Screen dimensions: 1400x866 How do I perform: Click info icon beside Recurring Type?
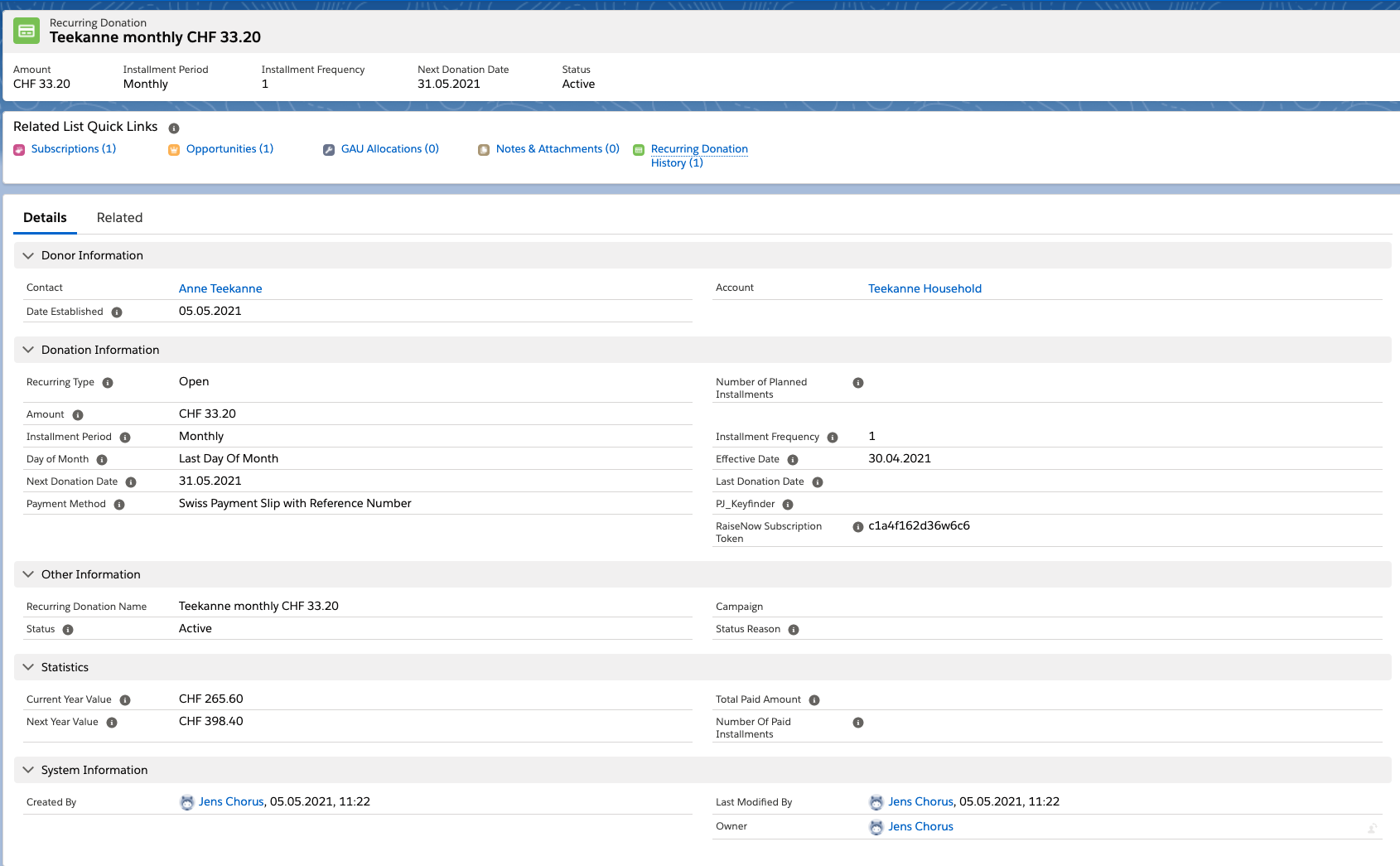(108, 383)
